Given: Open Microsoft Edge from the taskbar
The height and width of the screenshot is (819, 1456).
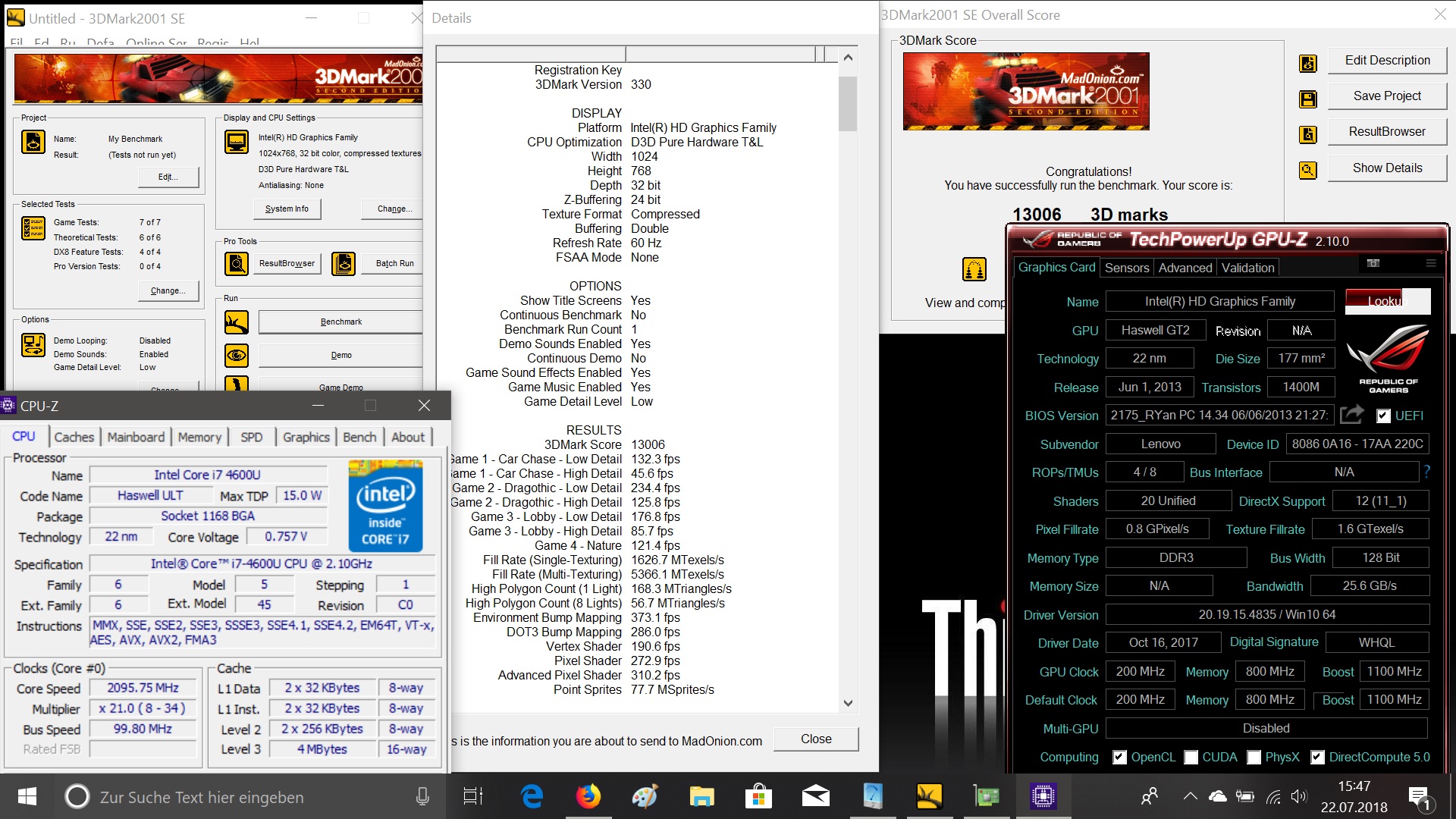Looking at the screenshot, I should [532, 796].
